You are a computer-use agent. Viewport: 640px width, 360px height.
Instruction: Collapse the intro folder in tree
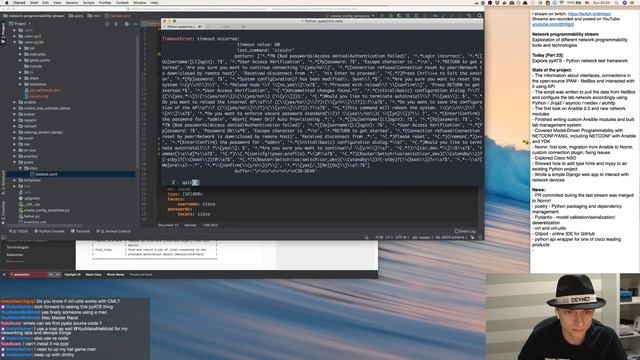tap(20, 168)
